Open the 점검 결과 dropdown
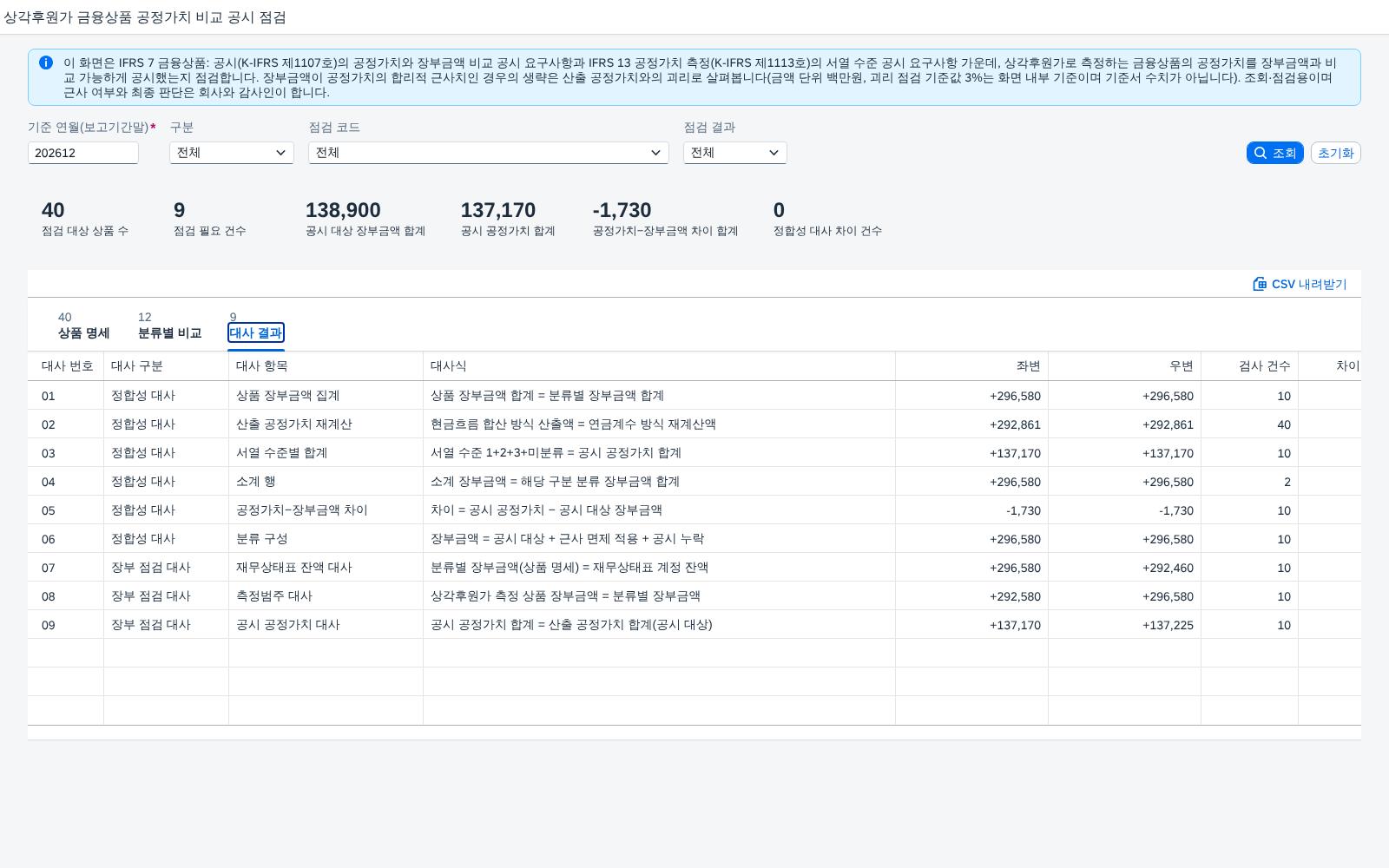Image resolution: width=1389 pixels, height=868 pixels. (735, 153)
